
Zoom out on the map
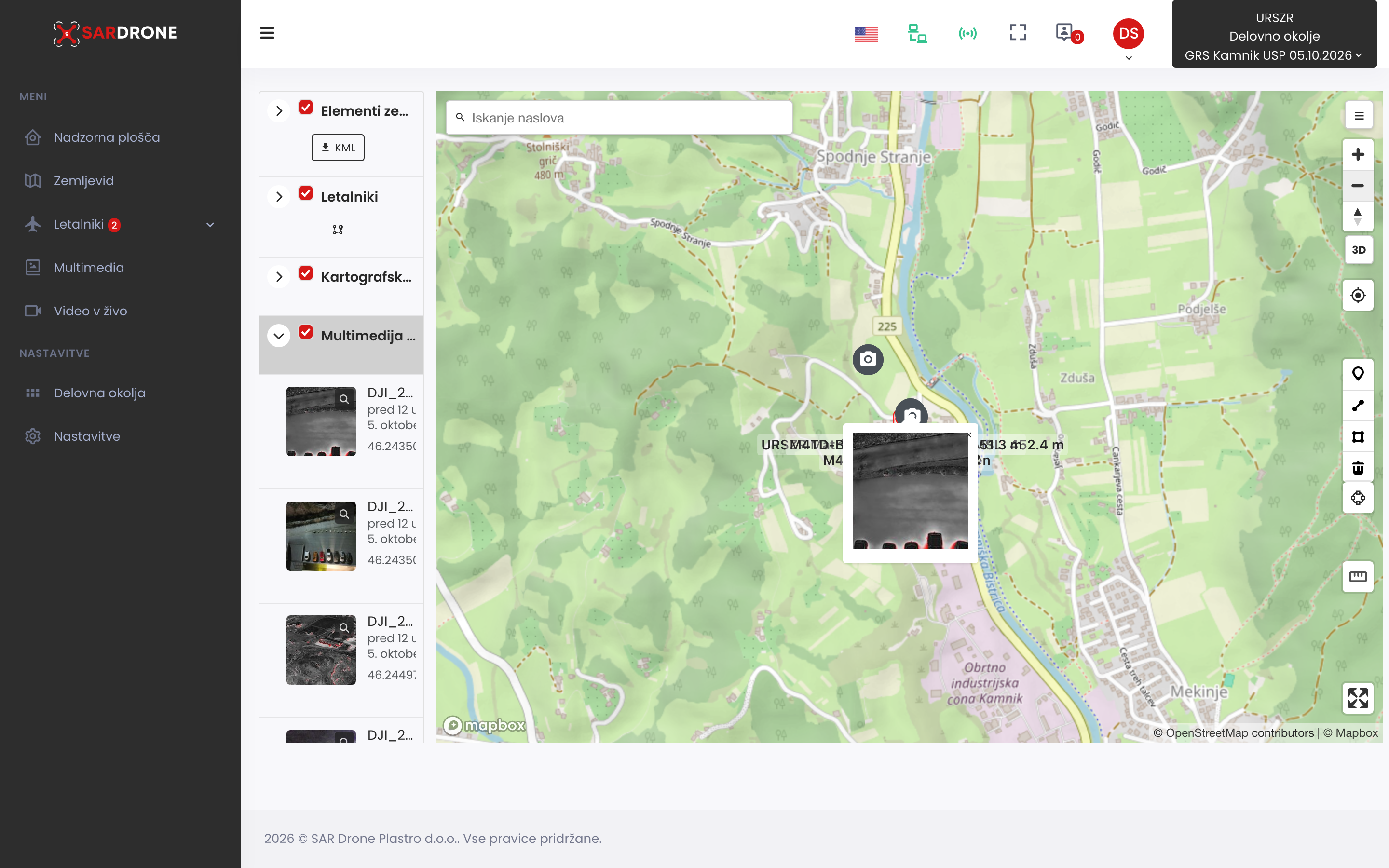click(x=1358, y=186)
